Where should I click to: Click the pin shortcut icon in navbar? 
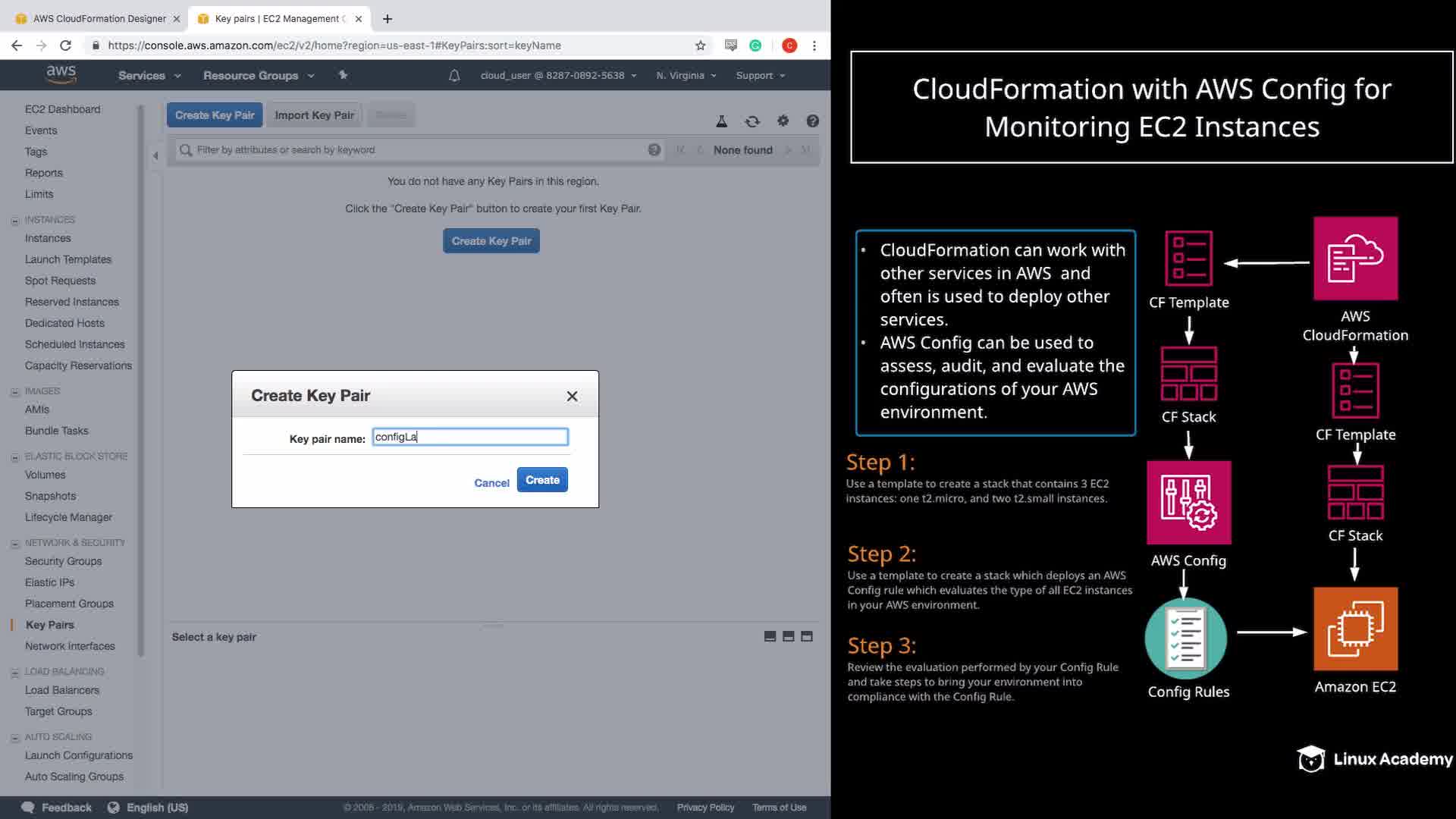pyautogui.click(x=343, y=75)
